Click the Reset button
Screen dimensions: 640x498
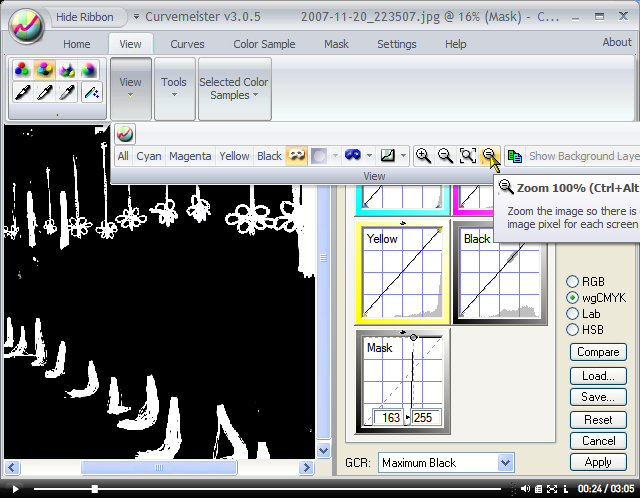click(x=598, y=420)
